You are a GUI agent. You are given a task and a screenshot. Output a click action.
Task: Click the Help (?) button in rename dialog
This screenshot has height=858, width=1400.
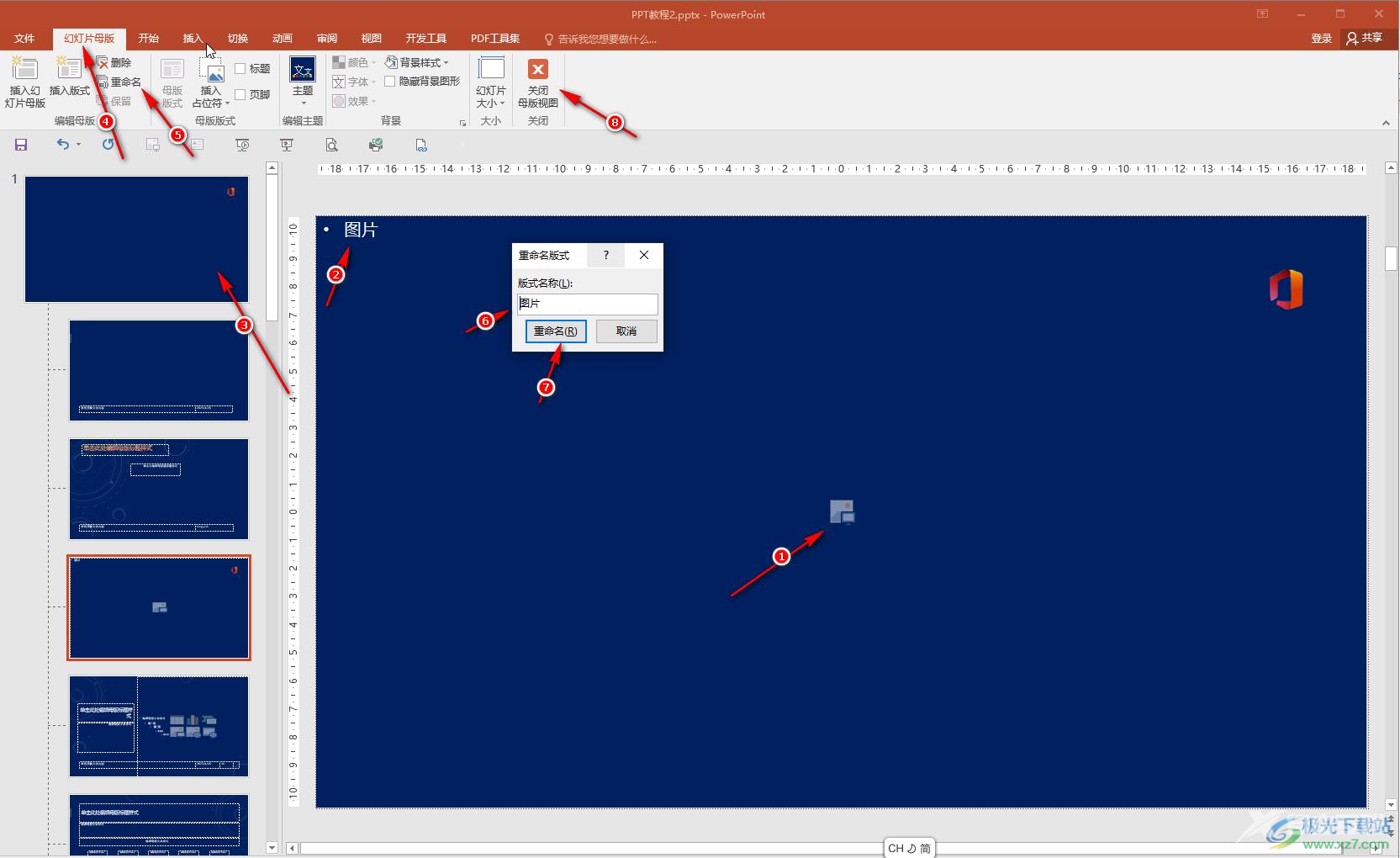[605, 255]
